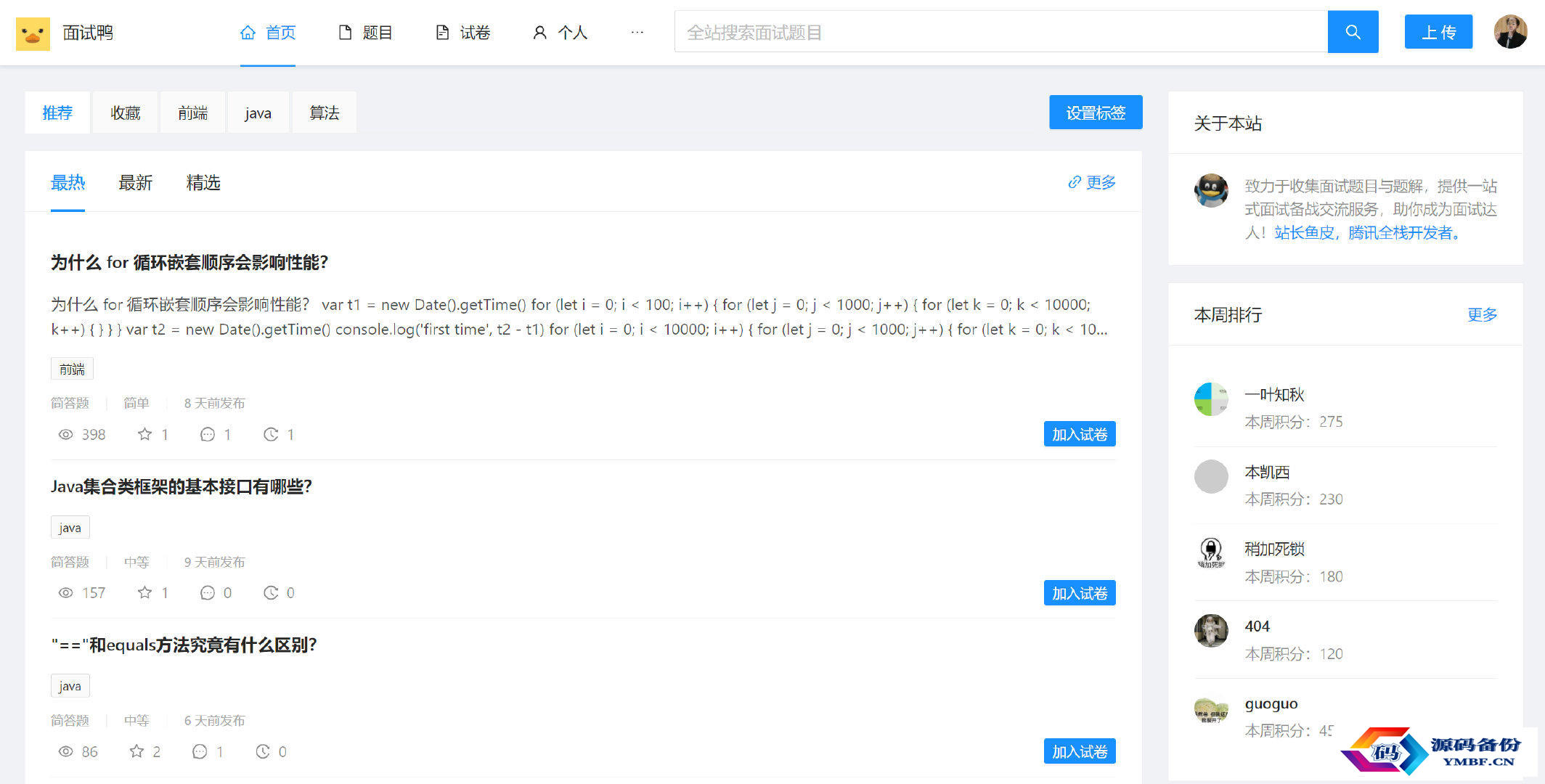Add for 循环 question to 试卷
This screenshot has height=784, width=1545.
tap(1080, 434)
